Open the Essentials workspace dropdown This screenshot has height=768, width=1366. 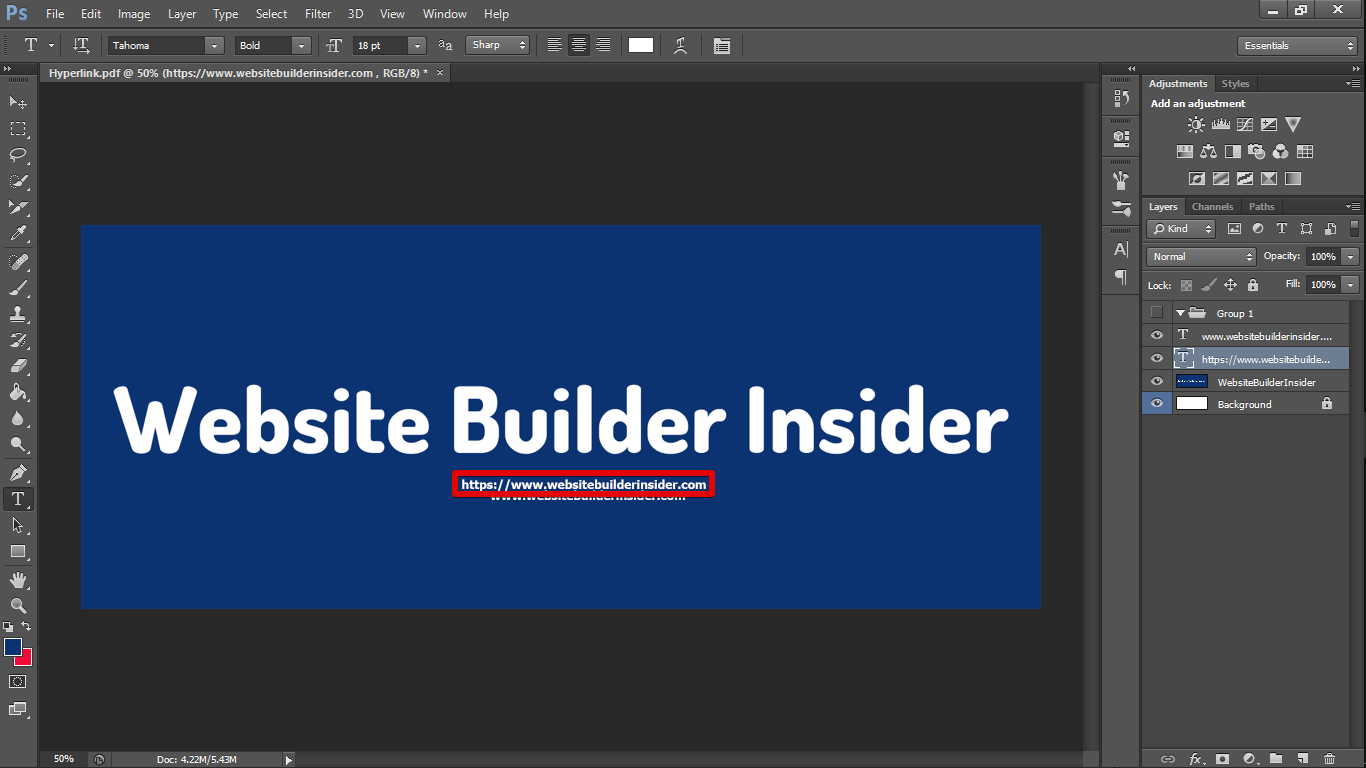coord(1296,46)
